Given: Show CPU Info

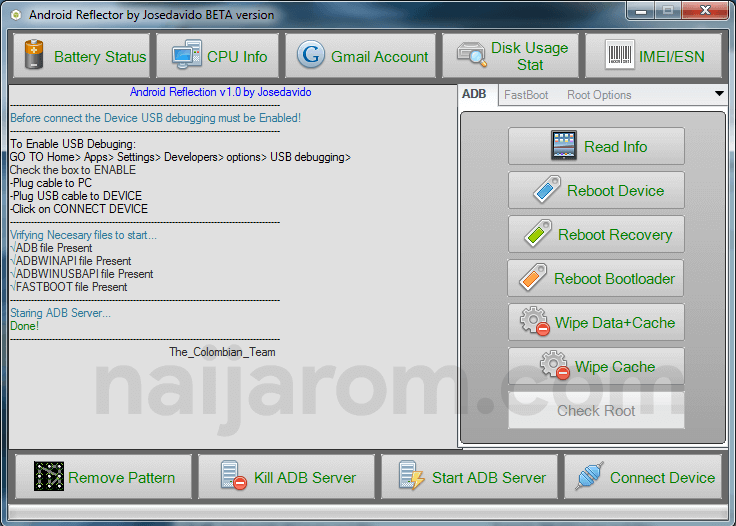Looking at the screenshot, I should [x=217, y=55].
